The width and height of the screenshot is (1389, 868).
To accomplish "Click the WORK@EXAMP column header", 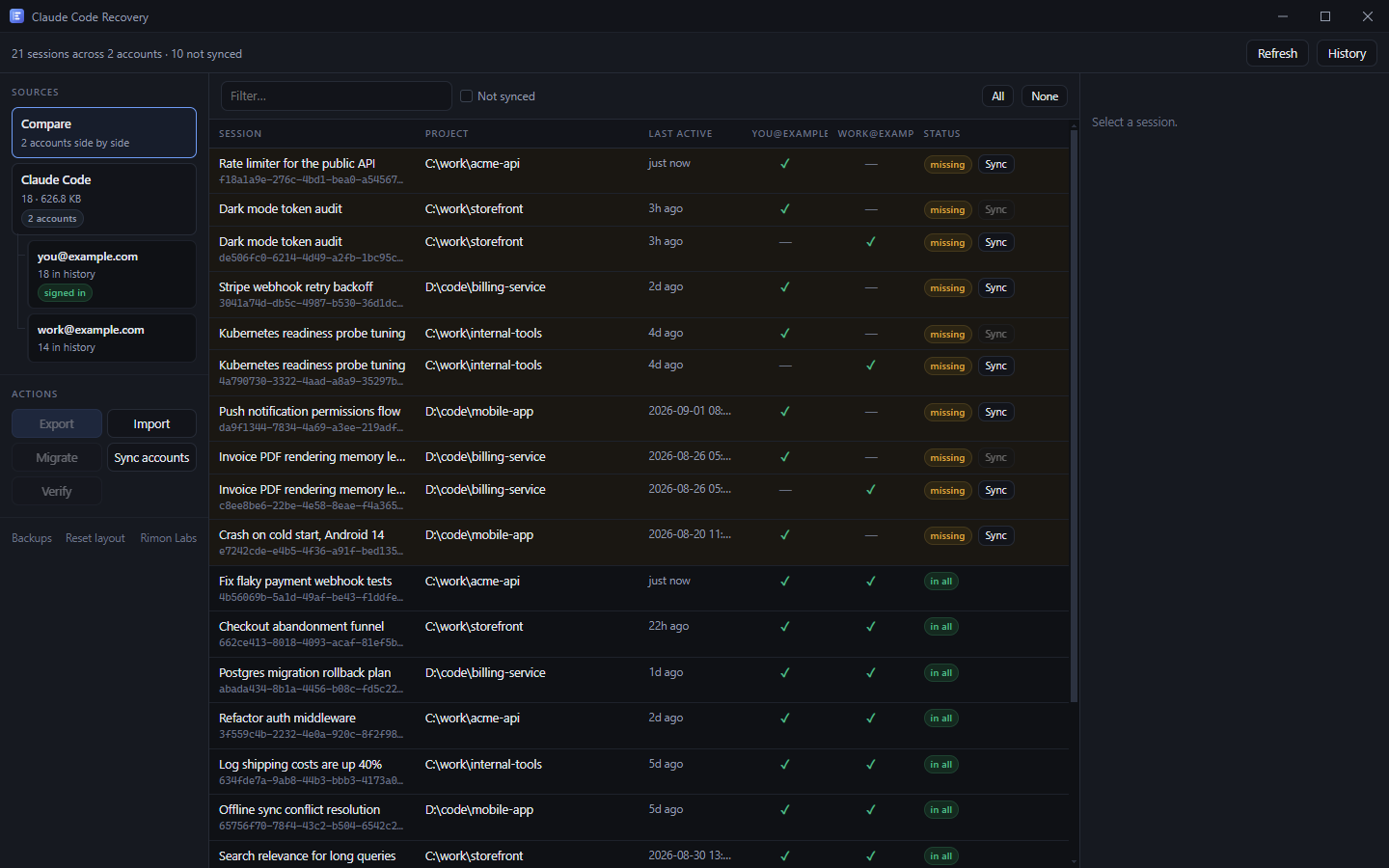I will tap(876, 134).
